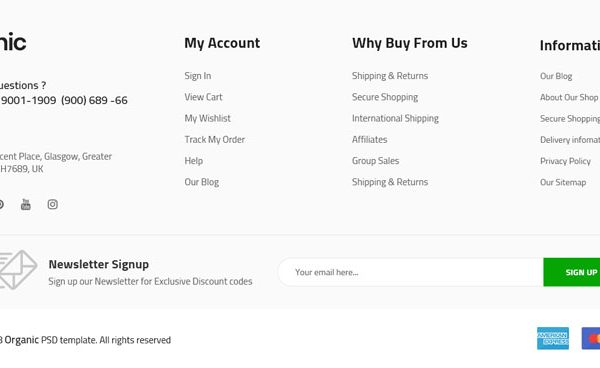Open the Instagram social icon

click(52, 204)
